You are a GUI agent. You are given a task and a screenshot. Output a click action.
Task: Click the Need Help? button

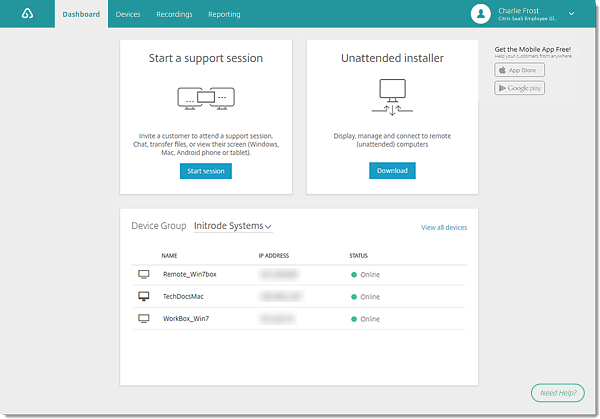click(558, 393)
